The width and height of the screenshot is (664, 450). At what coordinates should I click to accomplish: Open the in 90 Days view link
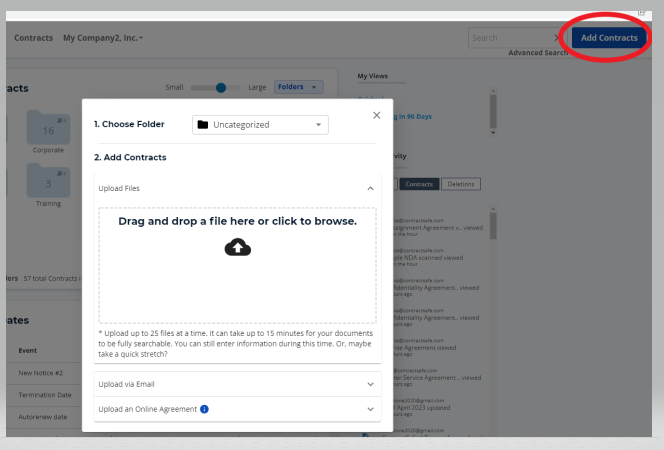coord(411,116)
